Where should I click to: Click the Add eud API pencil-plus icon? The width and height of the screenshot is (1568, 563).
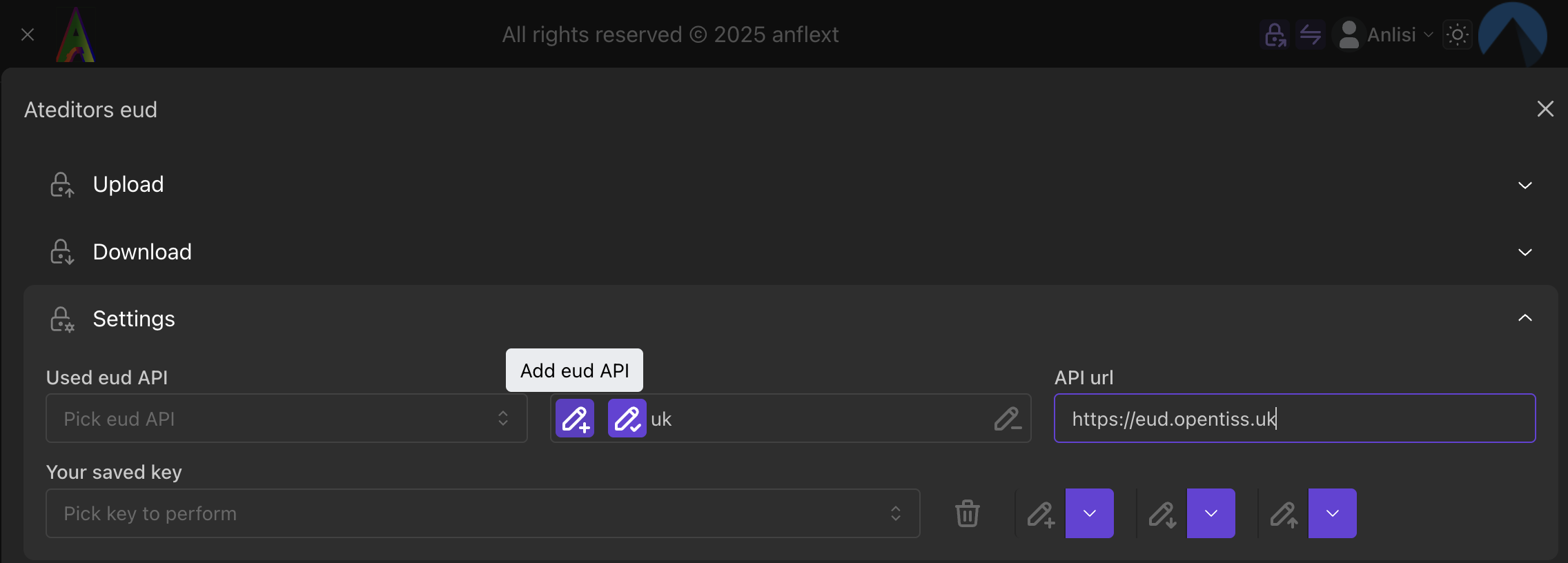(x=575, y=418)
